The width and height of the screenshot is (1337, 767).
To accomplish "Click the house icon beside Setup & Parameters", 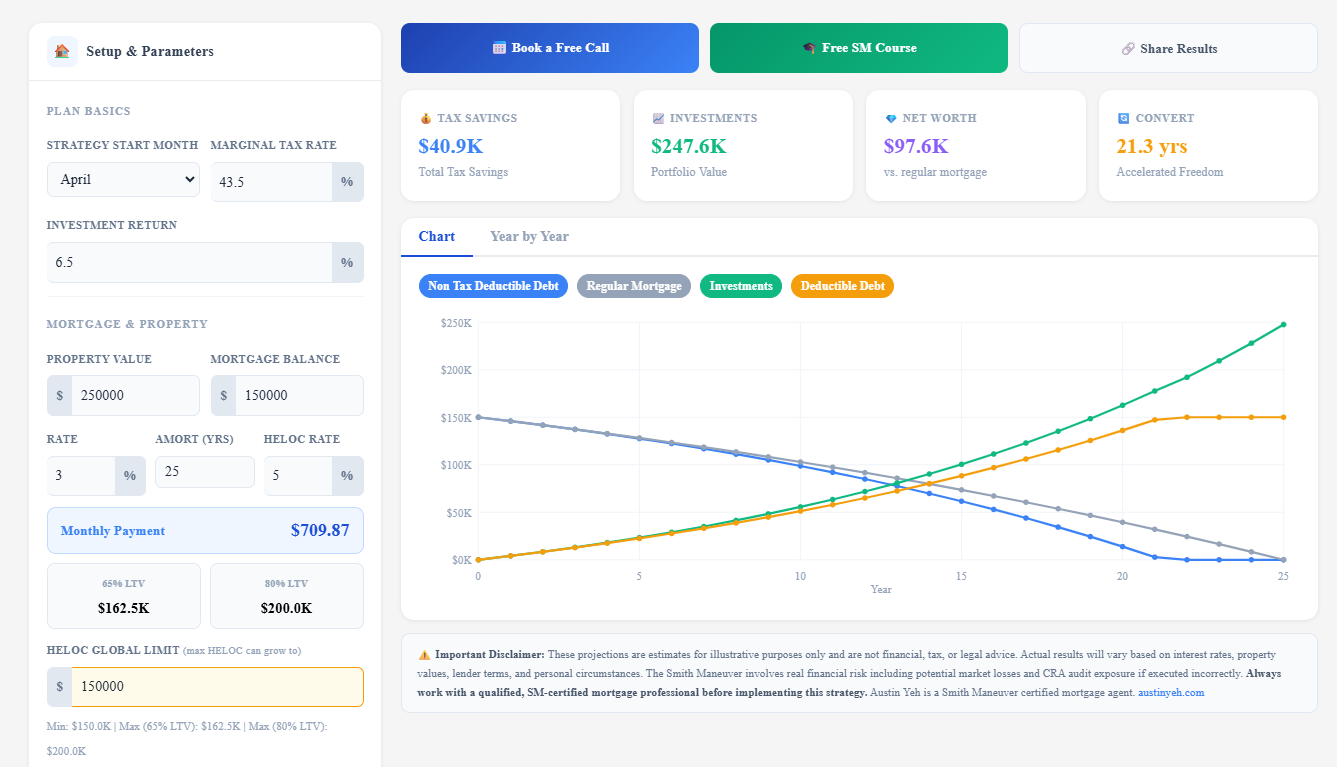I will click(60, 50).
